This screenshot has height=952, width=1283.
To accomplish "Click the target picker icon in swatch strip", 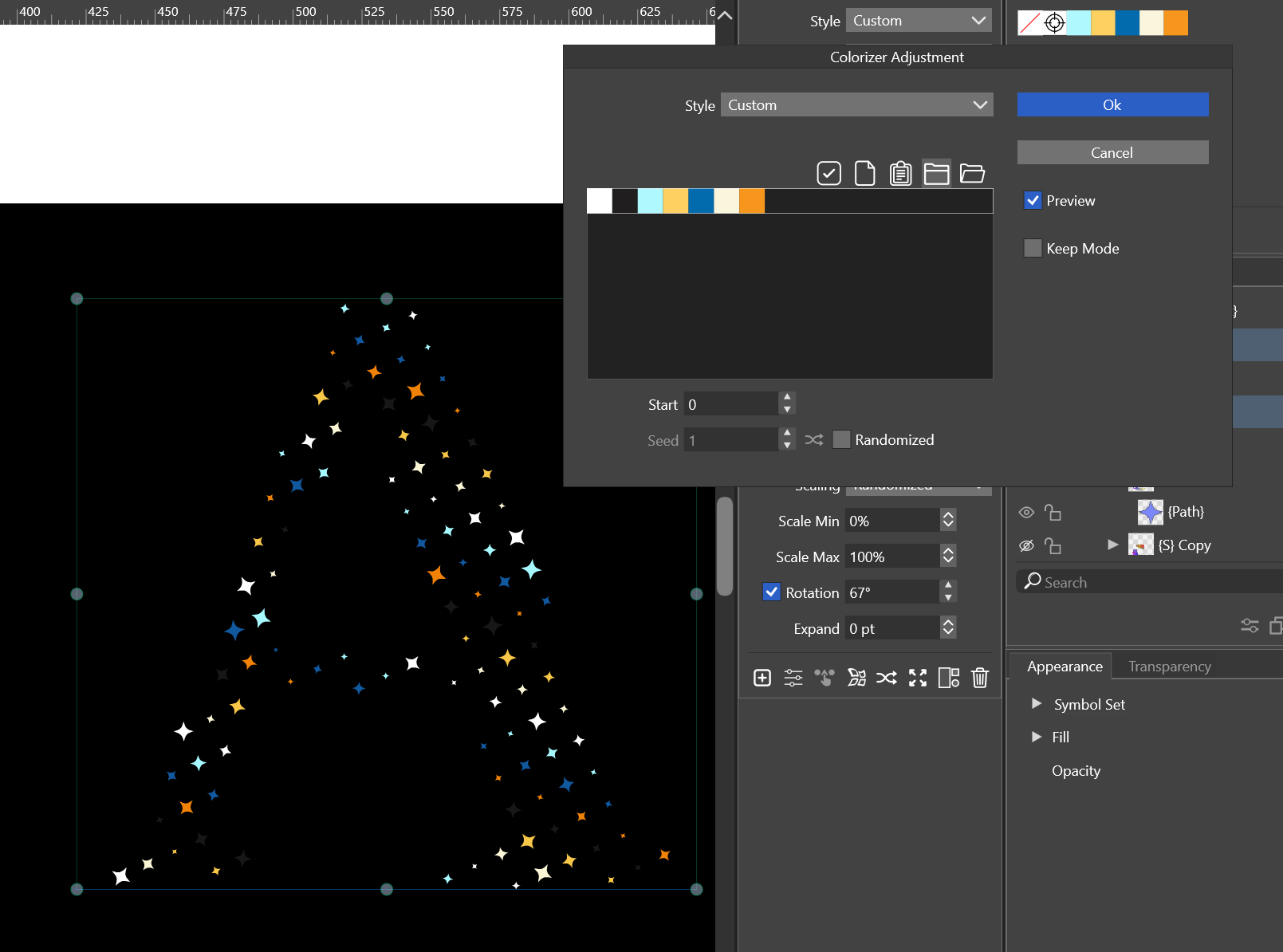I will coord(1054,23).
